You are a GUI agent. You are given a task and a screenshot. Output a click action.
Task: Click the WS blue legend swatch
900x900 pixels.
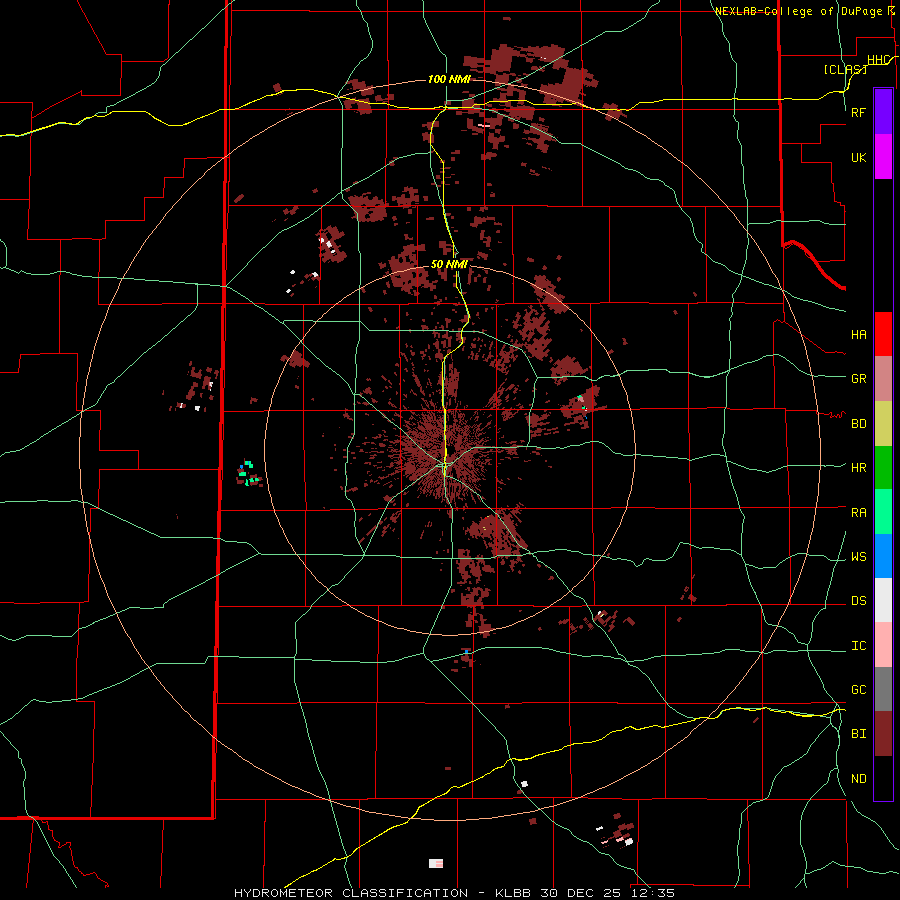coord(883,556)
